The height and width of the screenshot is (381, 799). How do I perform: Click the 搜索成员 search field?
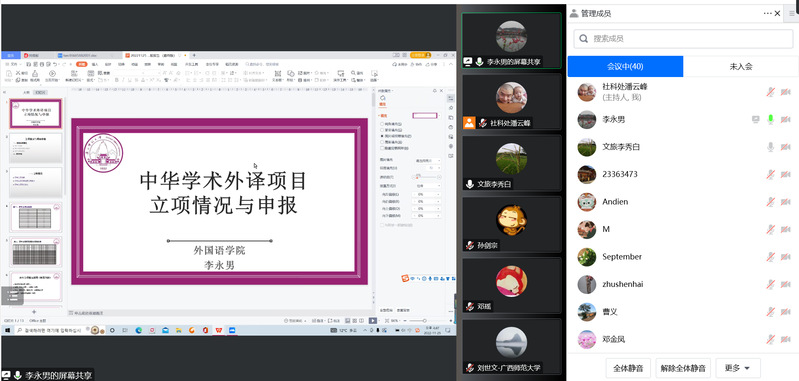point(683,39)
